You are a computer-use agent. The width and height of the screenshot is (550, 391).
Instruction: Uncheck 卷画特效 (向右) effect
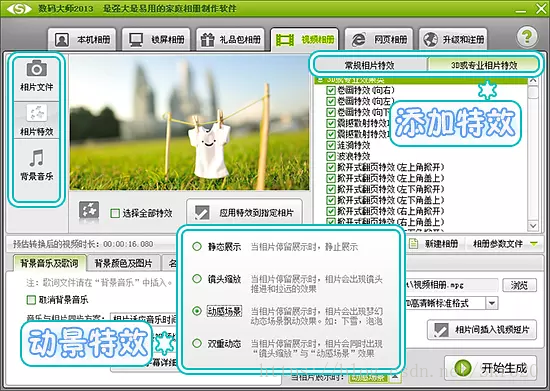(331, 90)
